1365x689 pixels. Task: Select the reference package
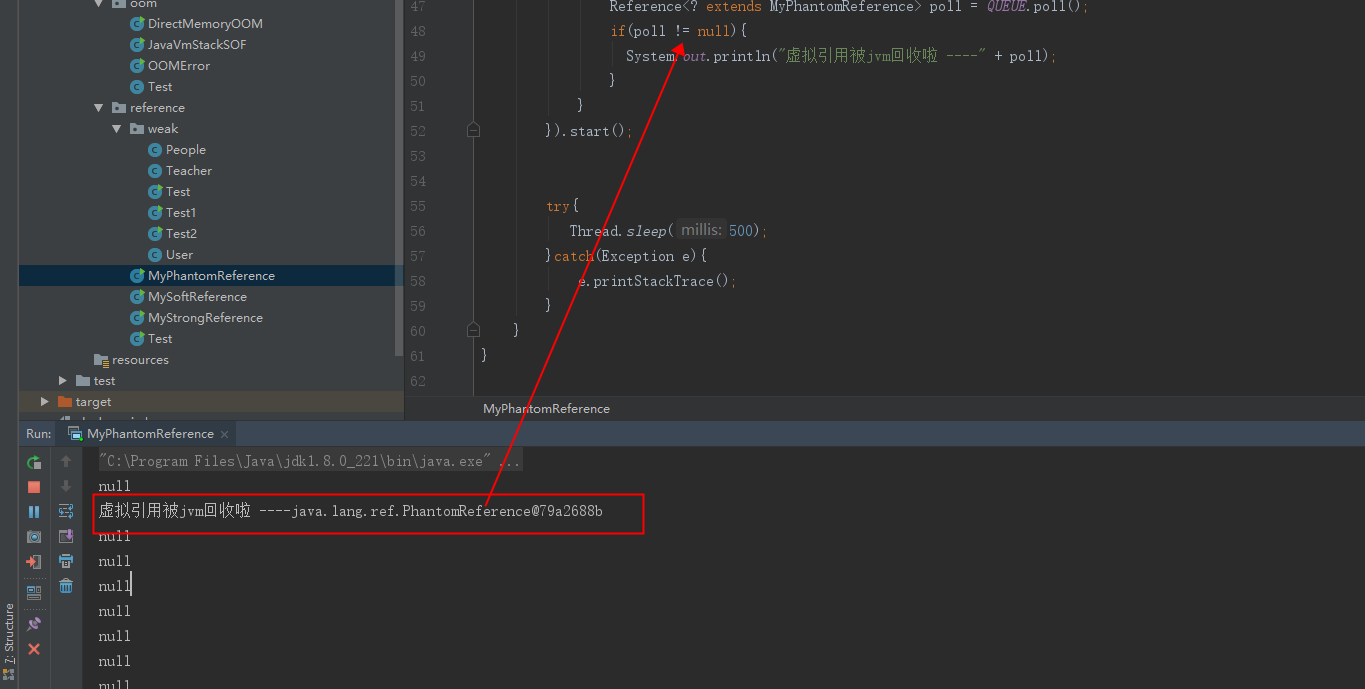pos(157,108)
